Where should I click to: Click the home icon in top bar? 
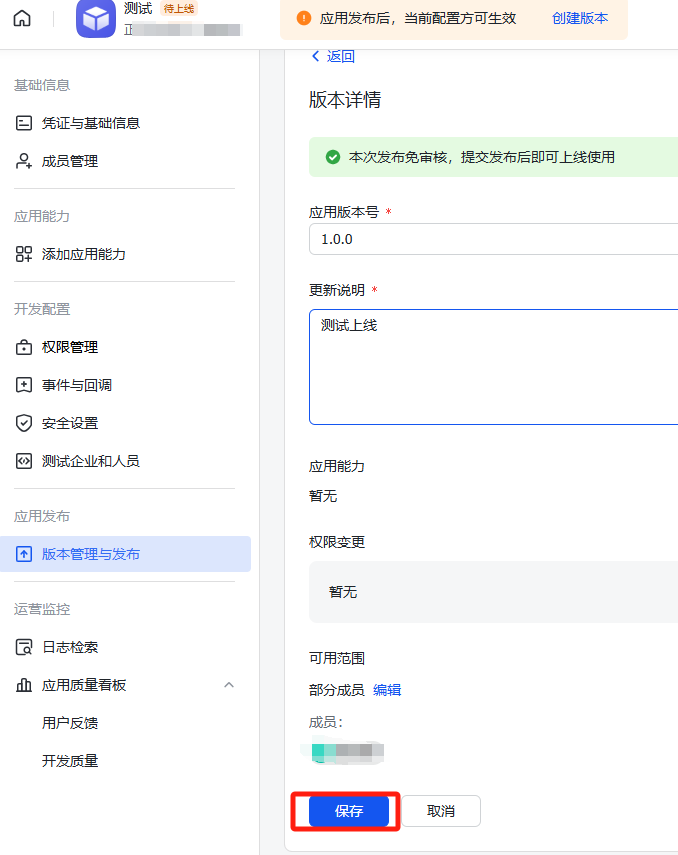[22, 19]
